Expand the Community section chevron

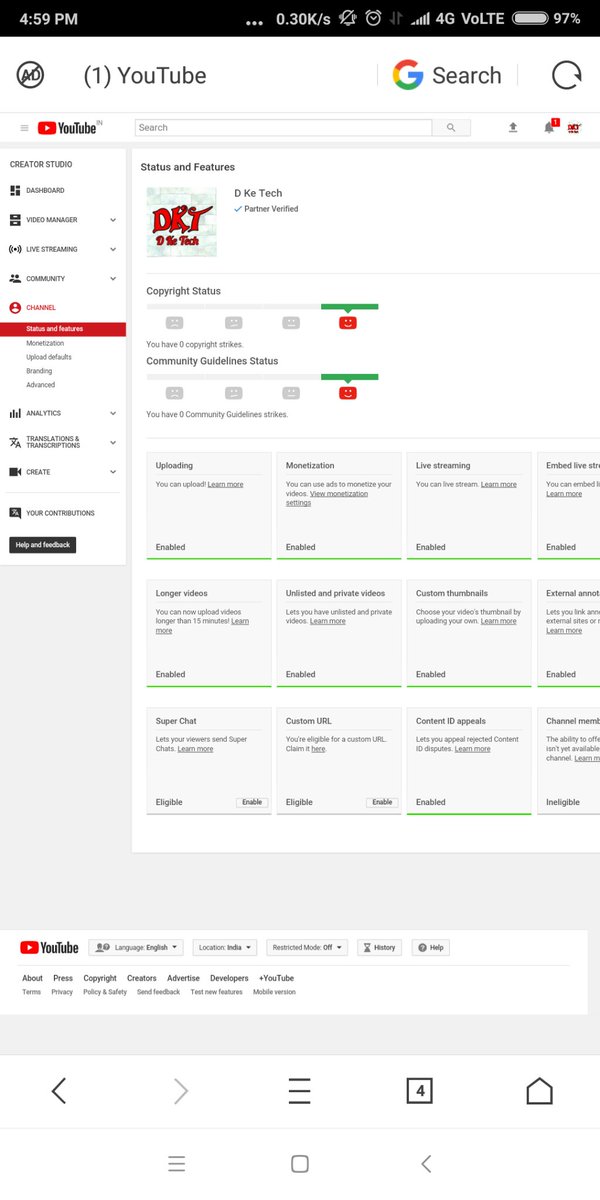coord(113,279)
